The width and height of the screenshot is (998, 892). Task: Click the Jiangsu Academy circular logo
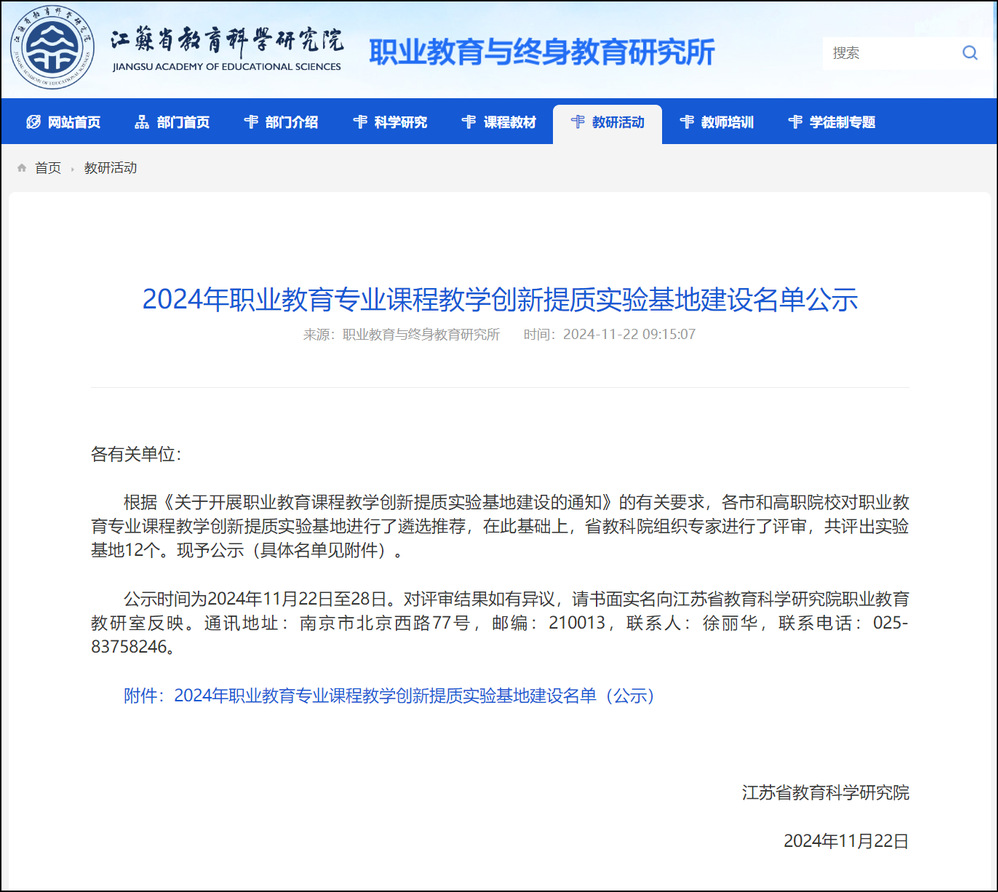click(x=52, y=46)
